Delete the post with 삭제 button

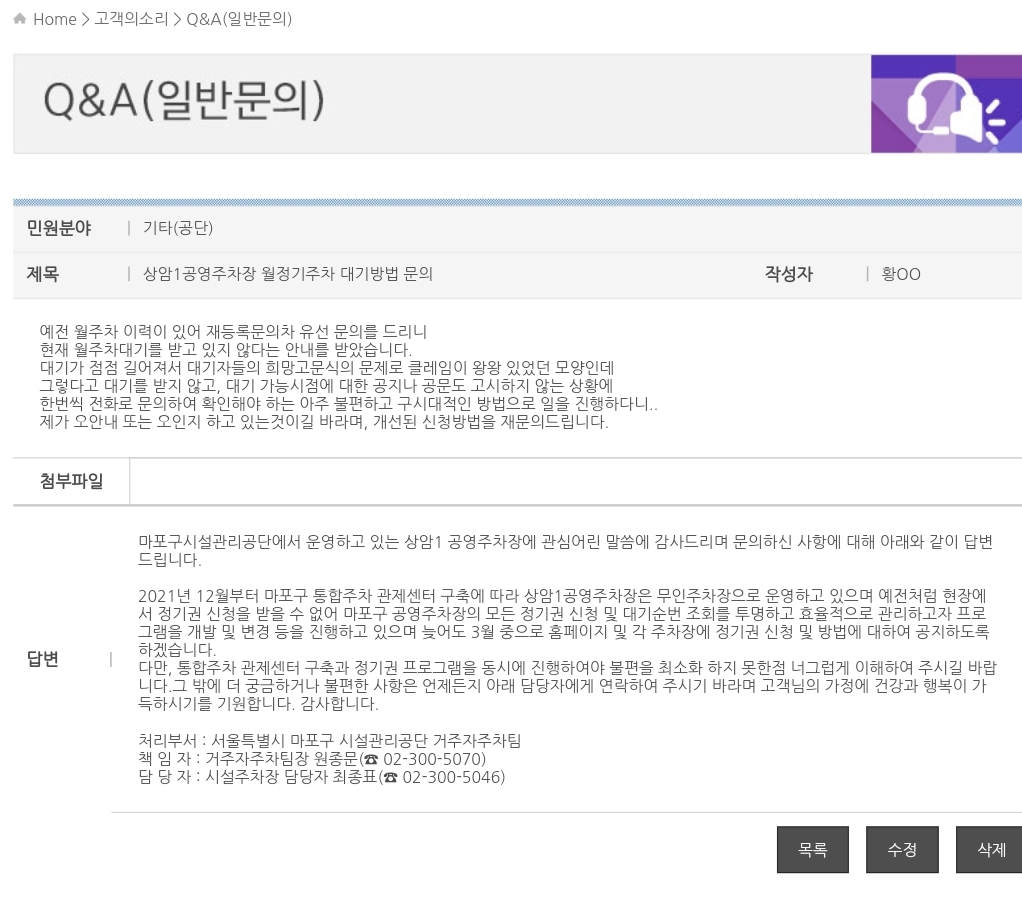[989, 850]
